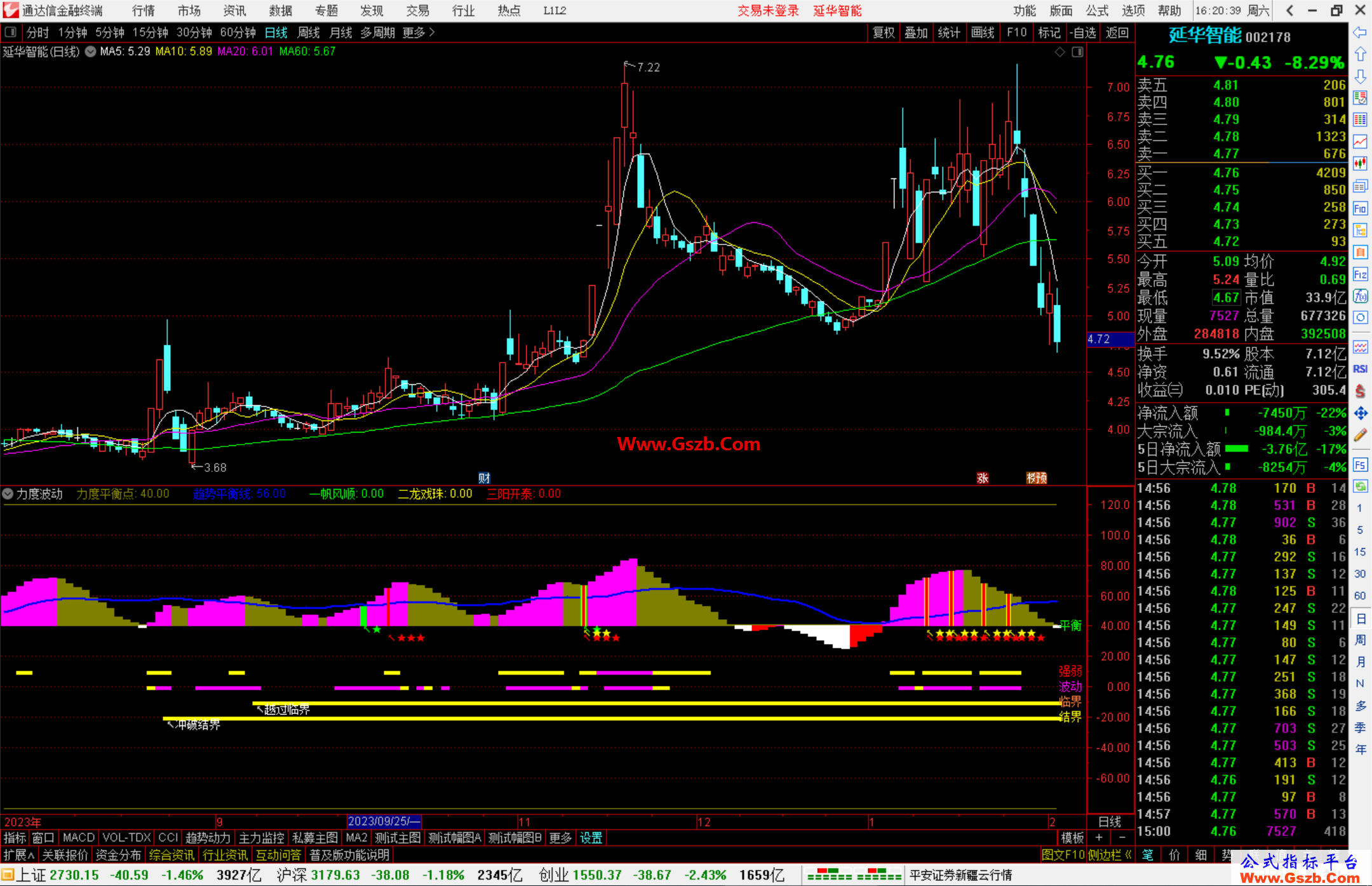Switch chart to 1分钟 period

(x=72, y=32)
